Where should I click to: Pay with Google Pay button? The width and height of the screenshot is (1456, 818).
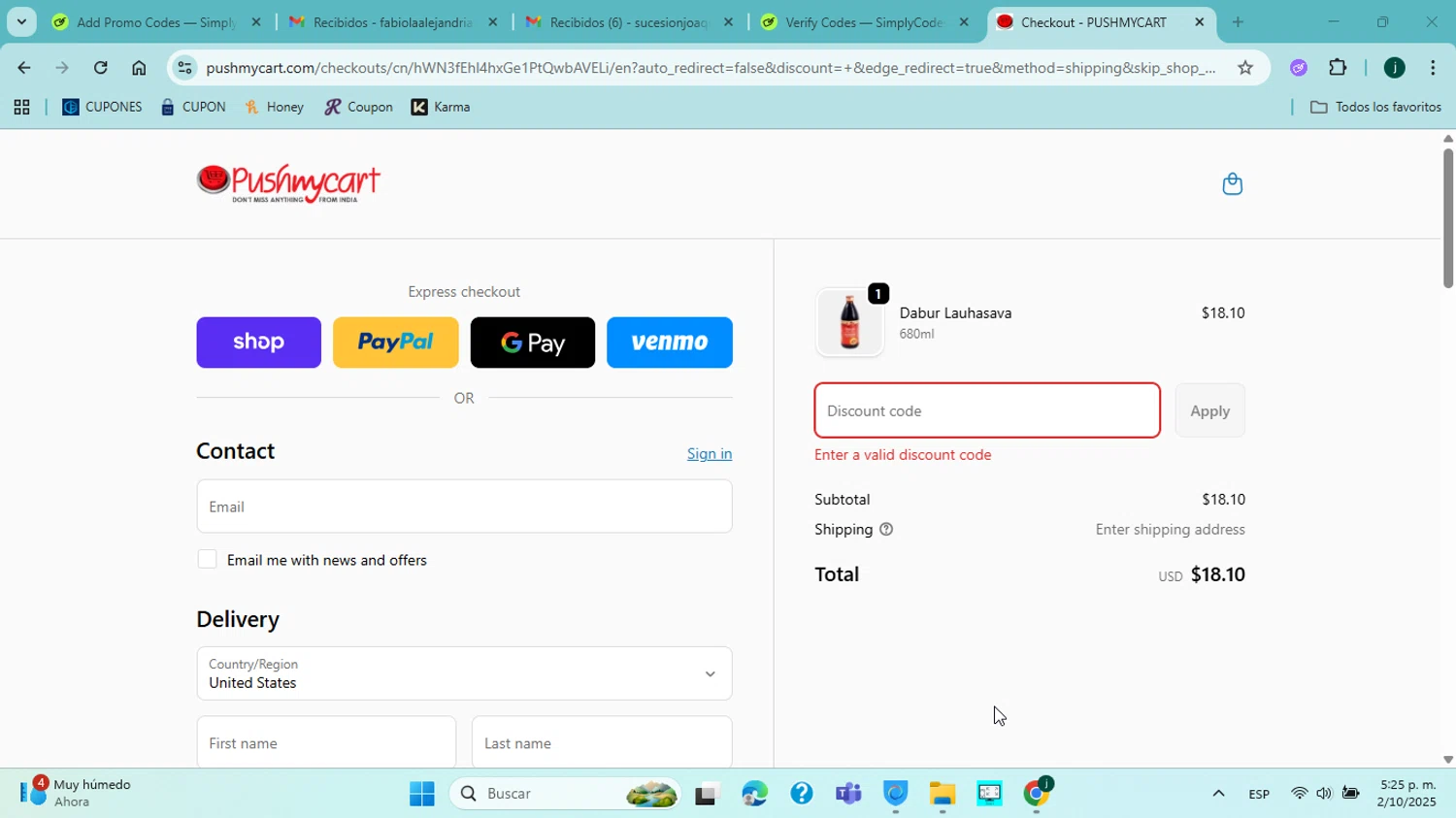pos(533,343)
